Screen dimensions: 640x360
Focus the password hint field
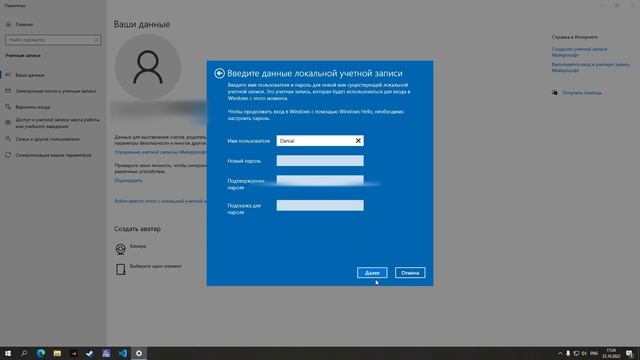(x=320, y=205)
